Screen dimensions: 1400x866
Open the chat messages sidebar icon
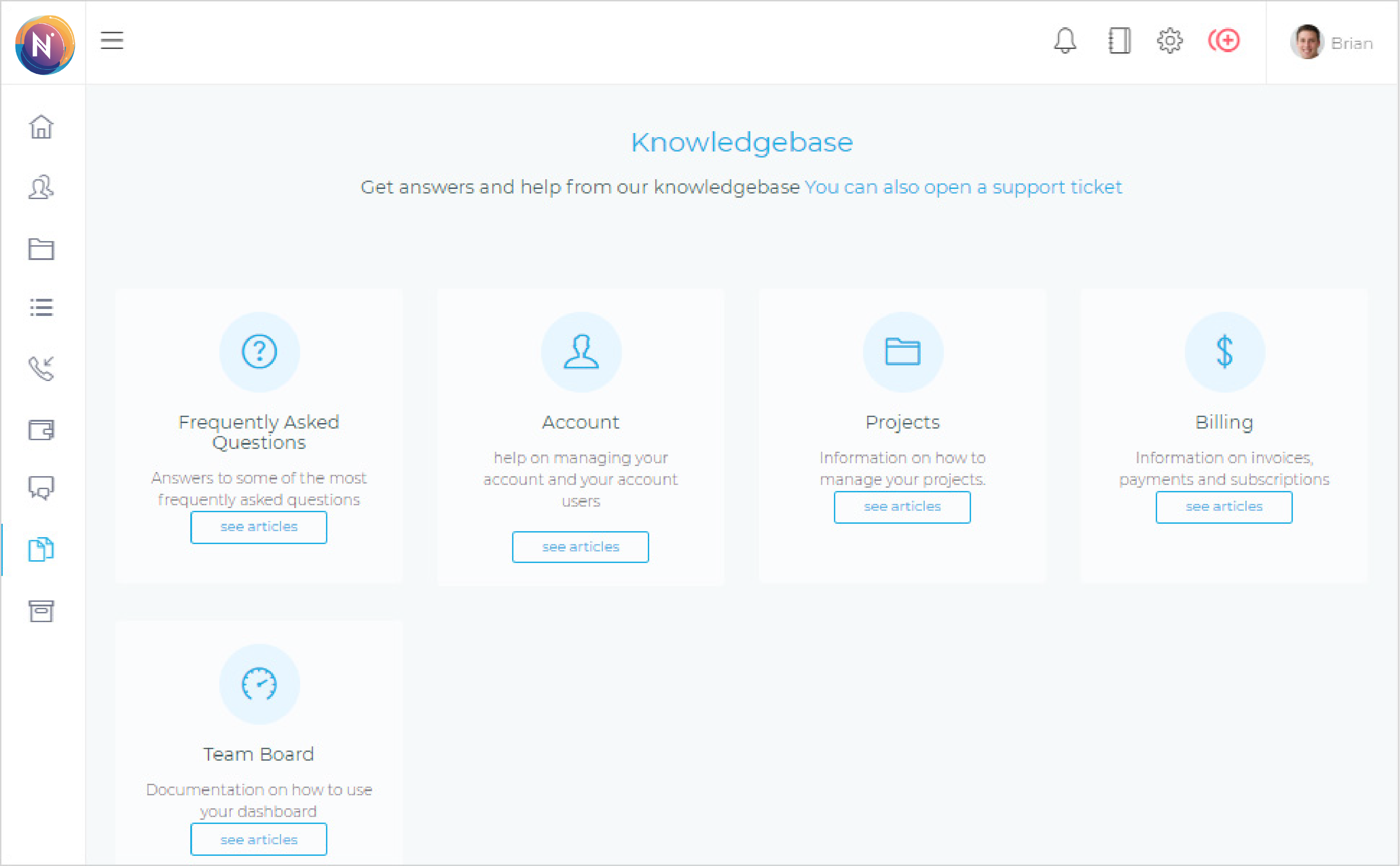(x=41, y=488)
